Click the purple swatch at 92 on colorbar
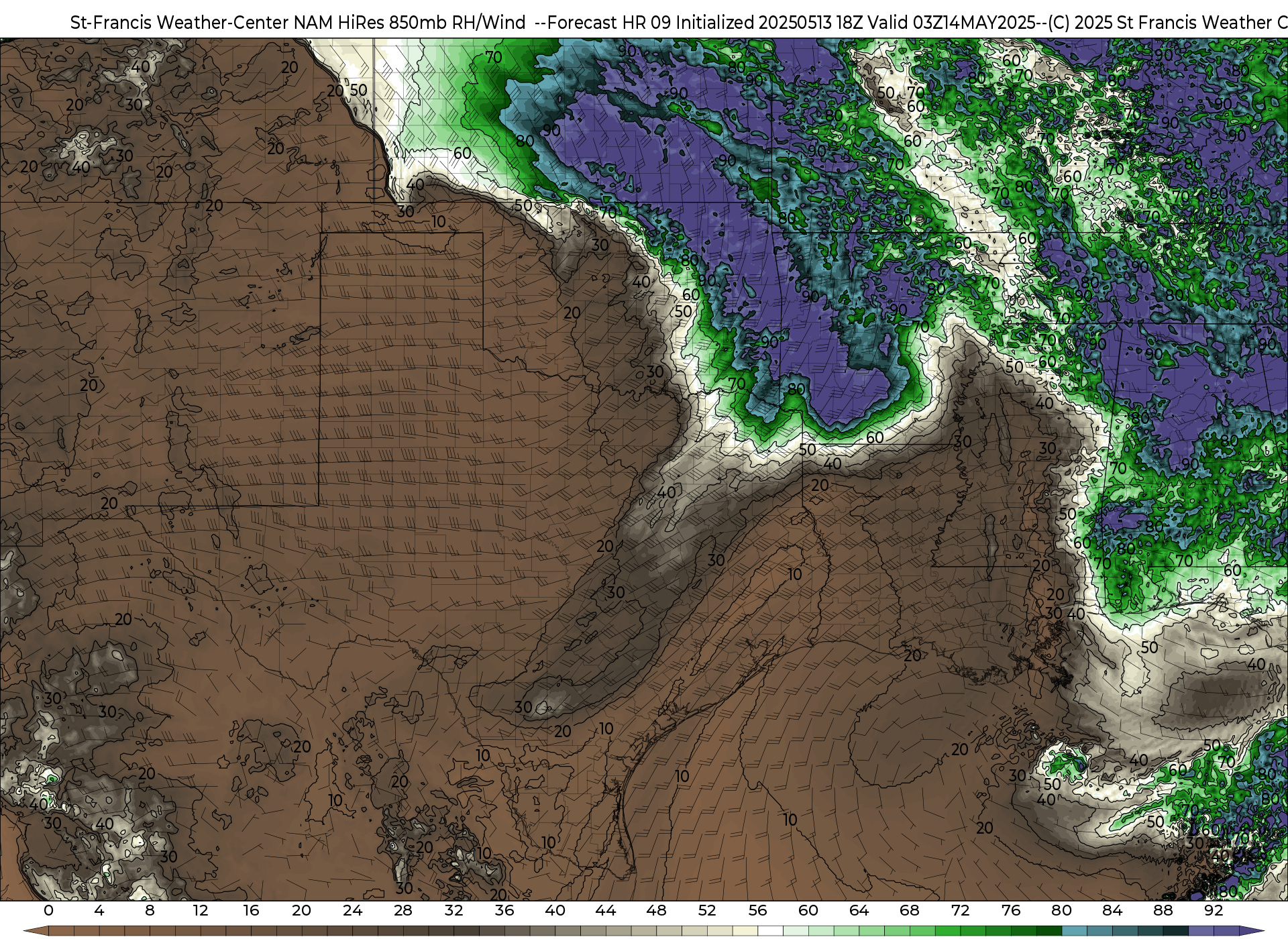This screenshot has height=939, width=1288. [x=1226, y=931]
